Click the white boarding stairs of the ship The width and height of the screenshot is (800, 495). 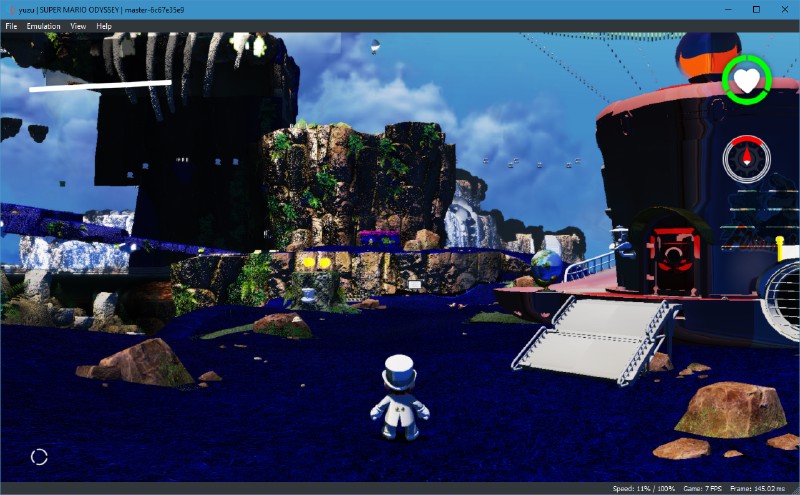pos(596,339)
